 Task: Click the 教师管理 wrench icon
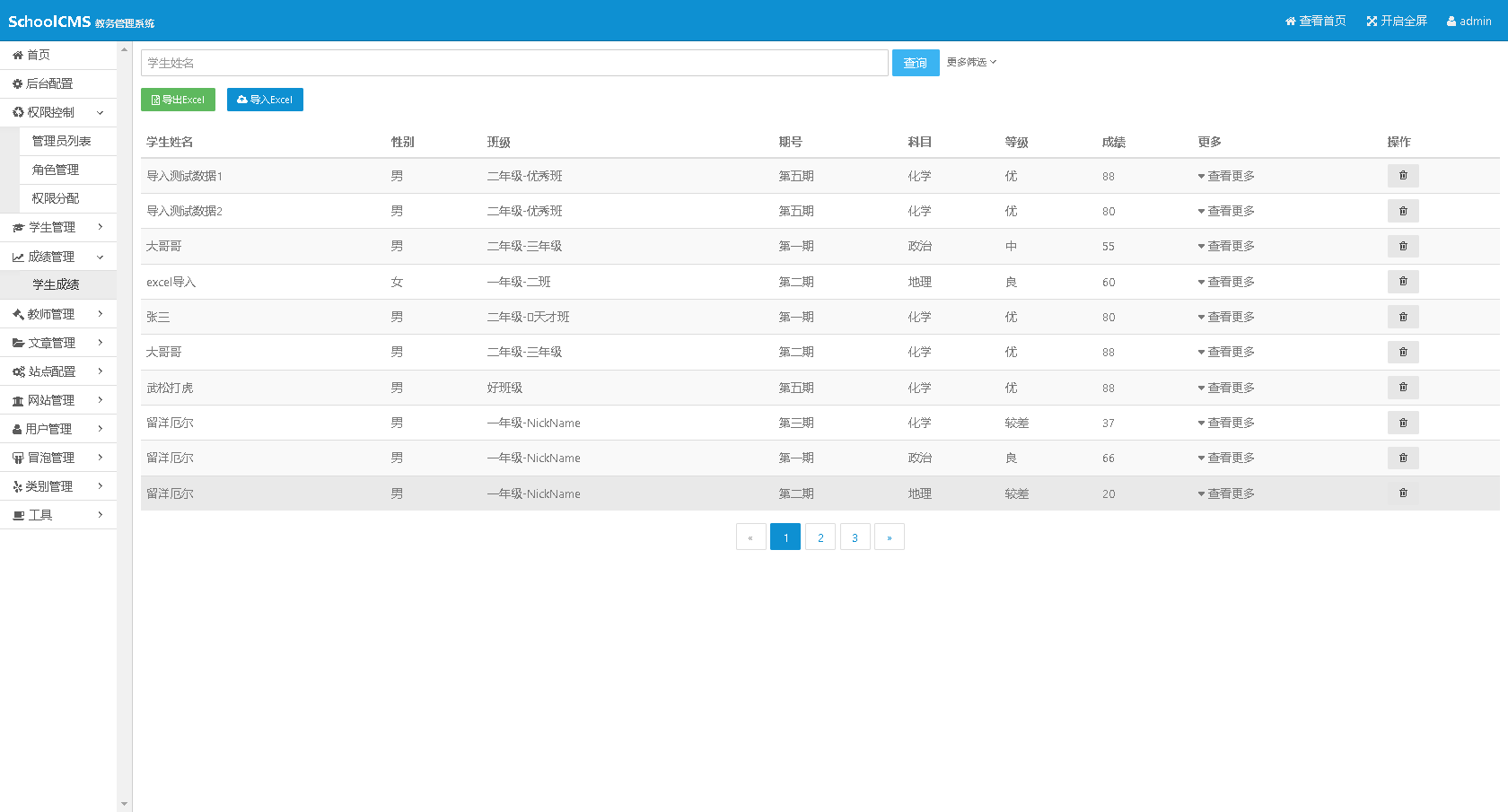click(x=19, y=313)
